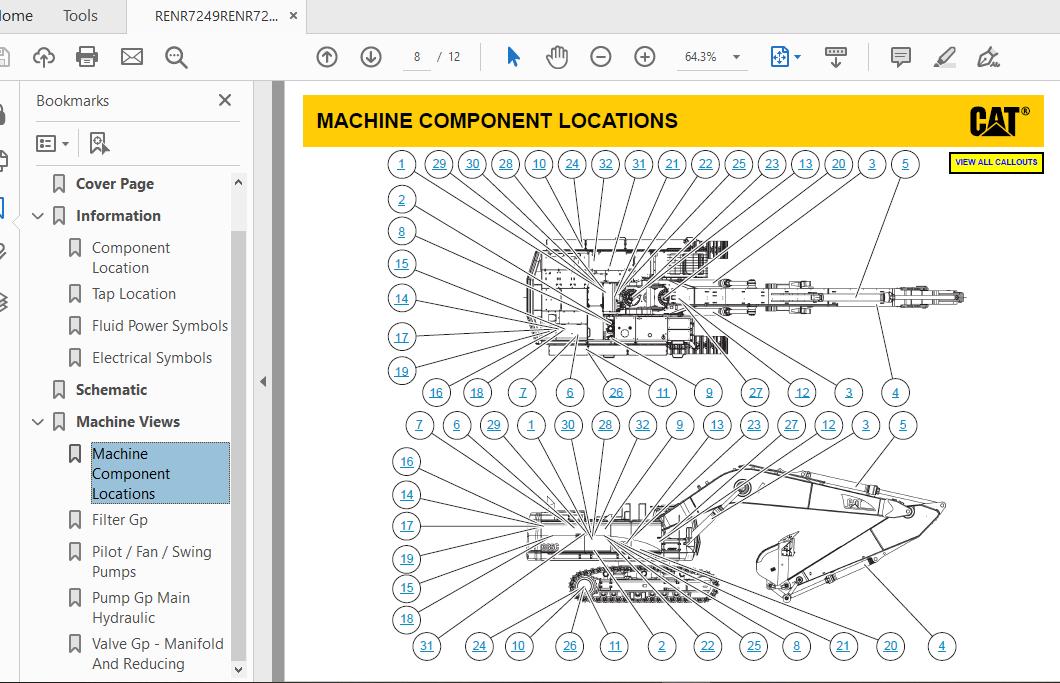1060x683 pixels.
Task: Add a comment with sticky note tool
Action: coord(900,57)
